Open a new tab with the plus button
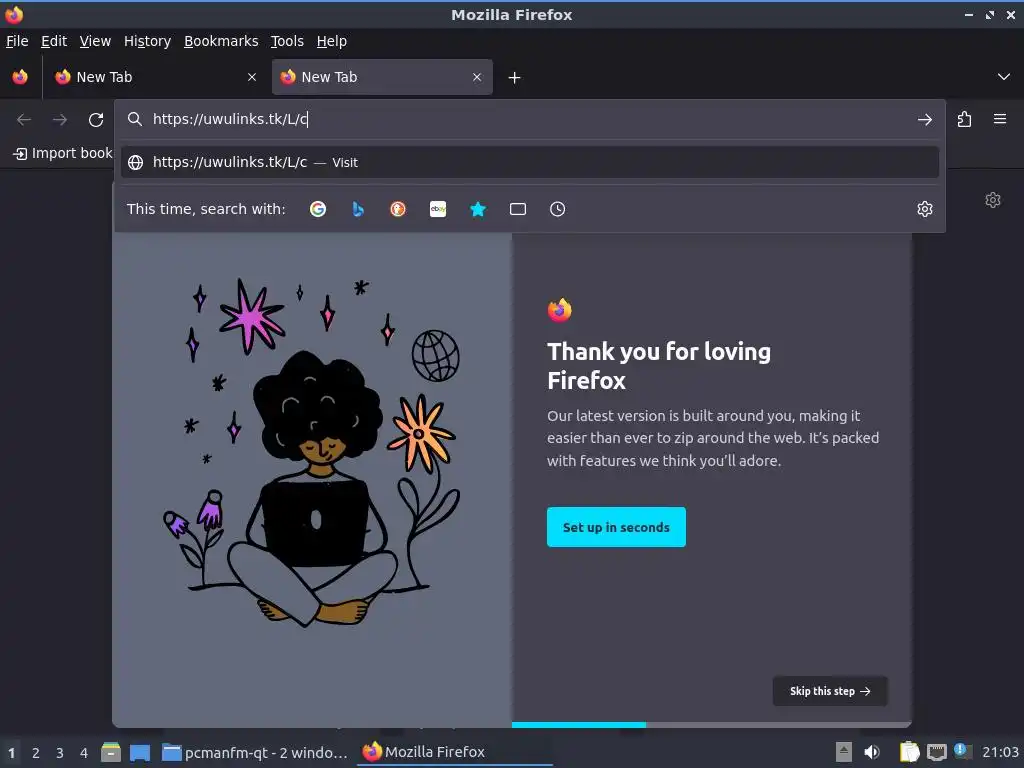 pos(515,78)
